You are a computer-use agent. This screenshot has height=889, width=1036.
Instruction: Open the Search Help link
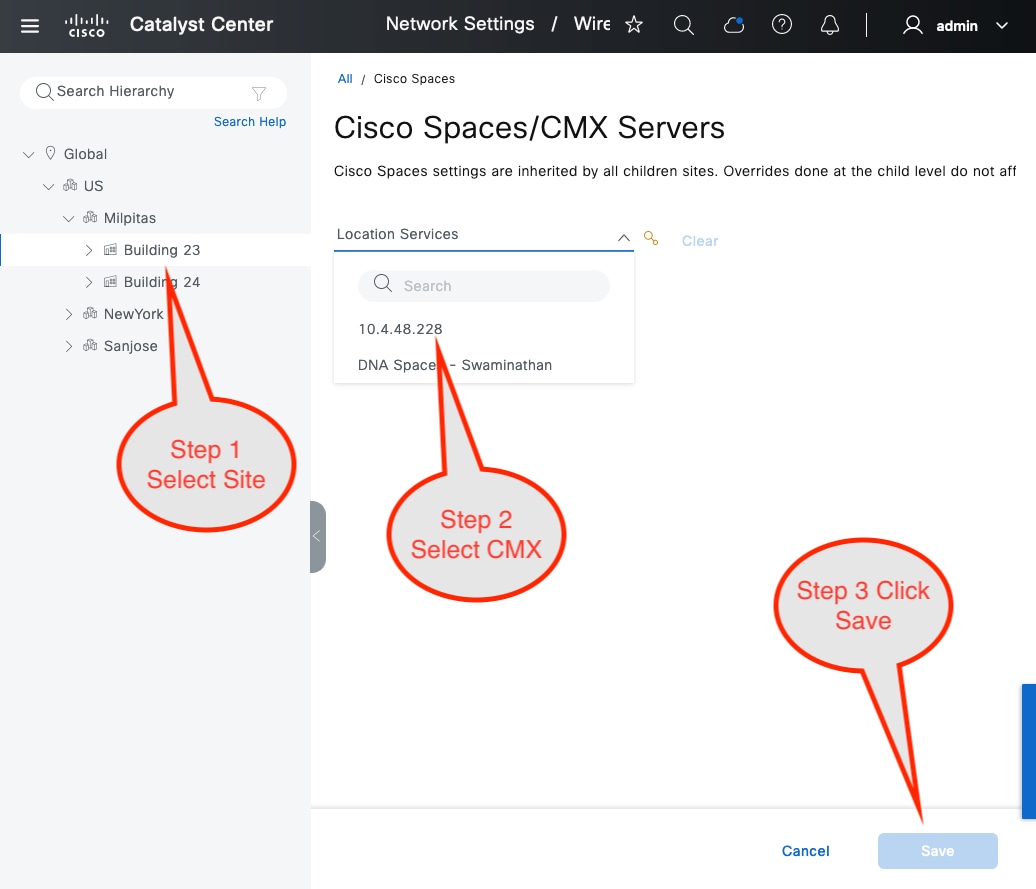pyautogui.click(x=250, y=122)
